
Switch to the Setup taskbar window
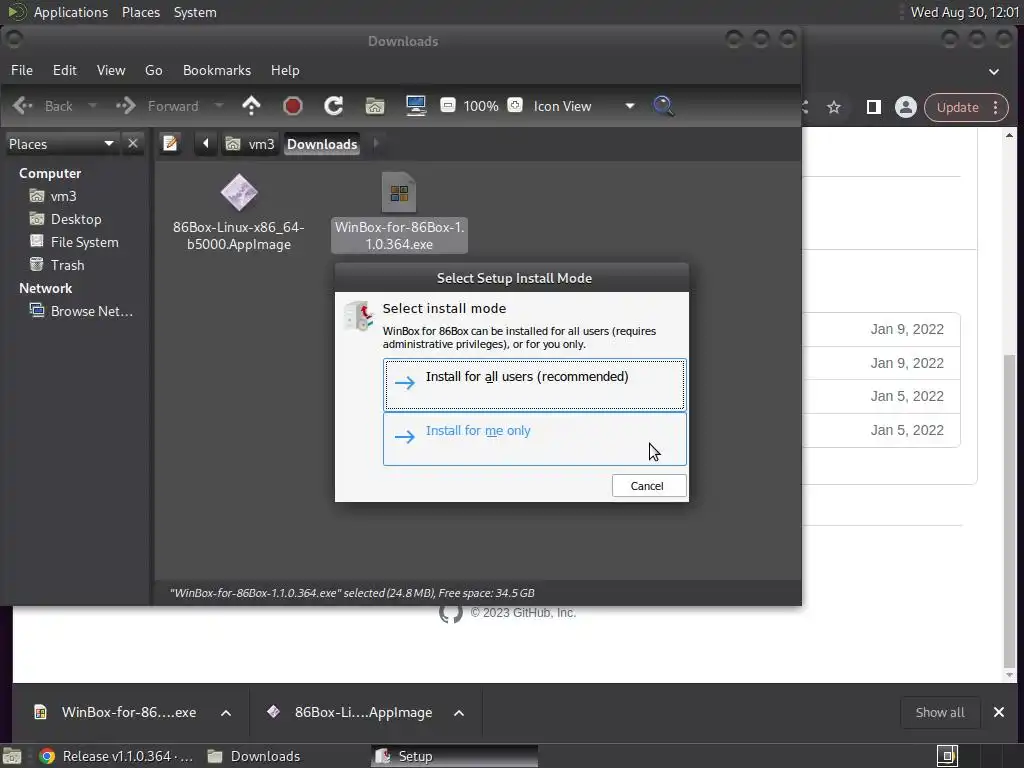455,756
